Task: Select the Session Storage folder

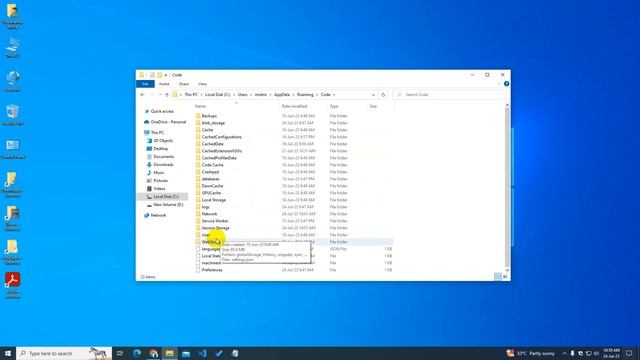Action: (215, 228)
